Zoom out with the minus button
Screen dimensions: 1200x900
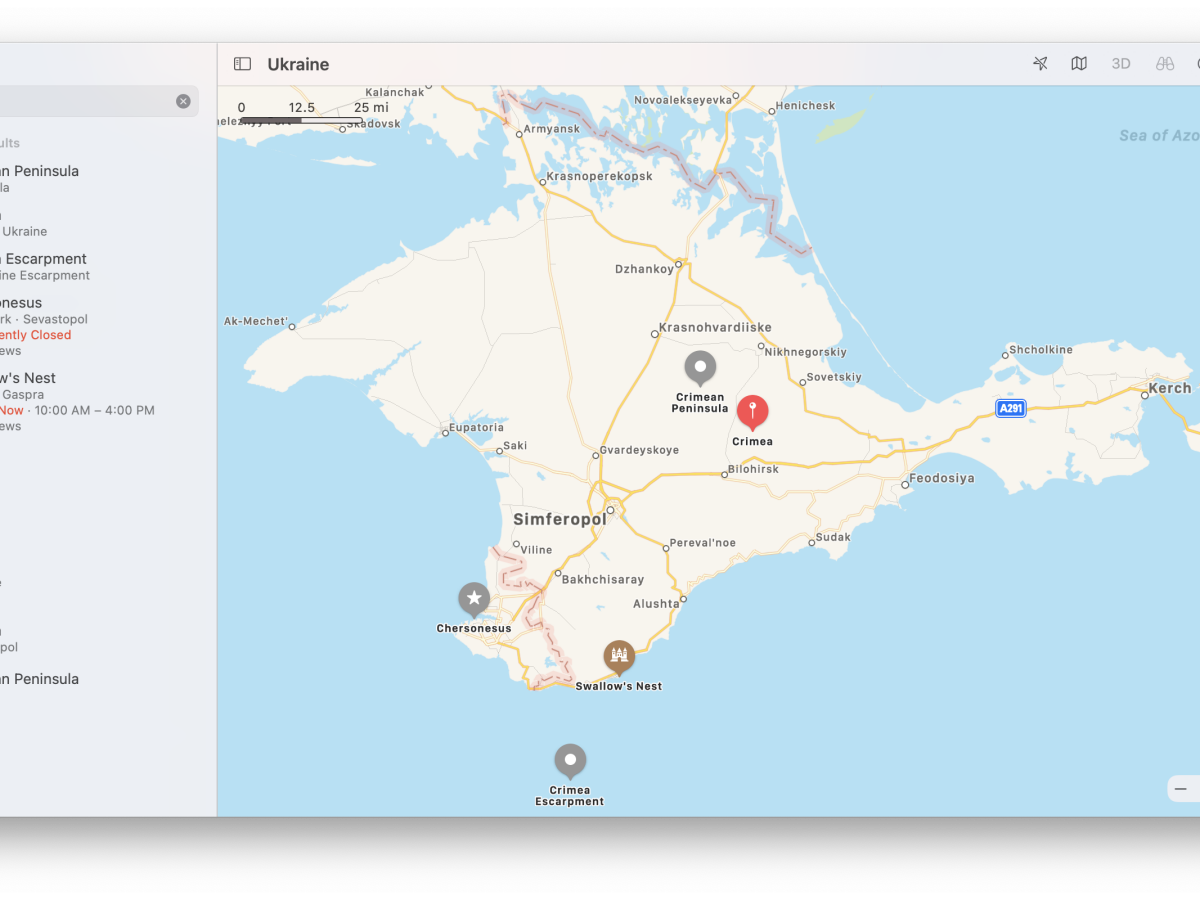point(1181,789)
